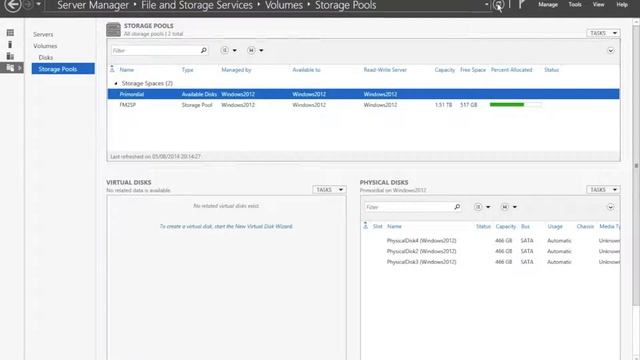Open the notifications flag icon

point(521,5)
